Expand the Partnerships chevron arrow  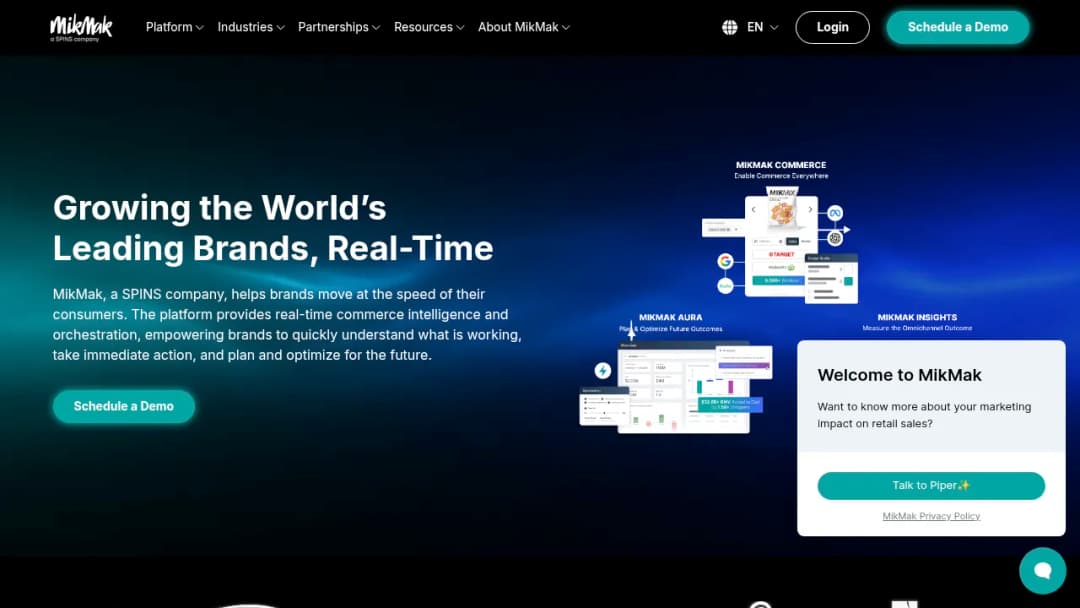376,28
